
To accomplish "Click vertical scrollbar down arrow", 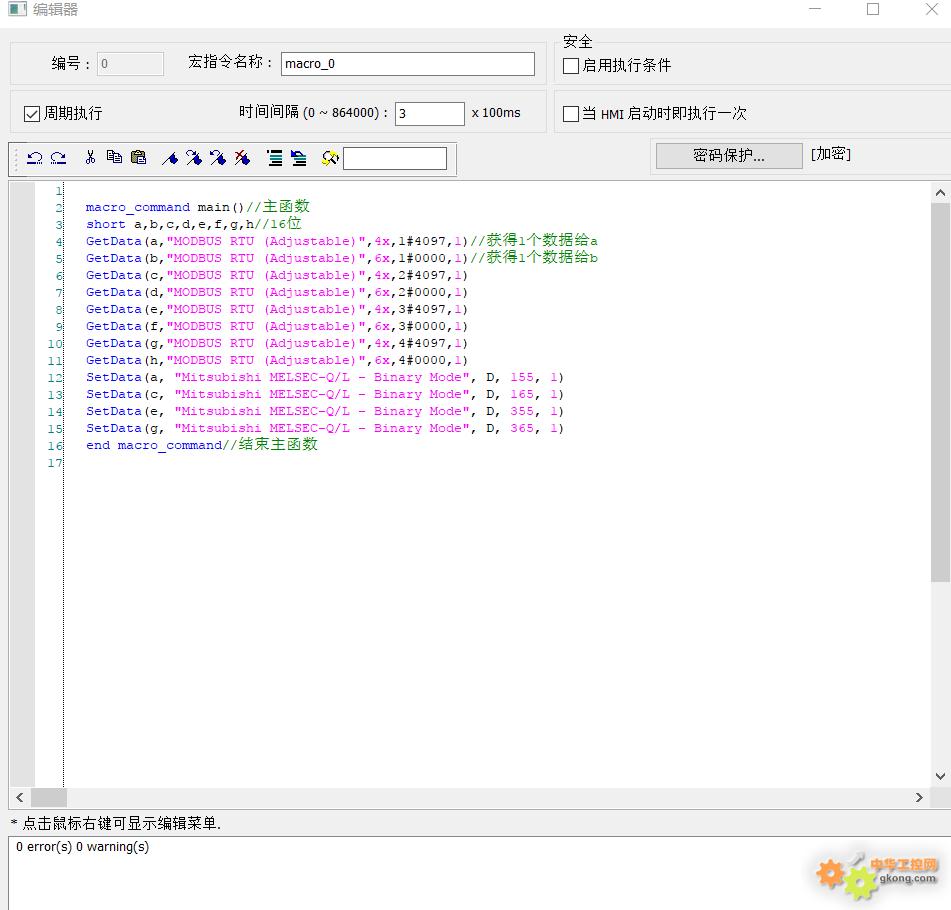I will (x=940, y=776).
